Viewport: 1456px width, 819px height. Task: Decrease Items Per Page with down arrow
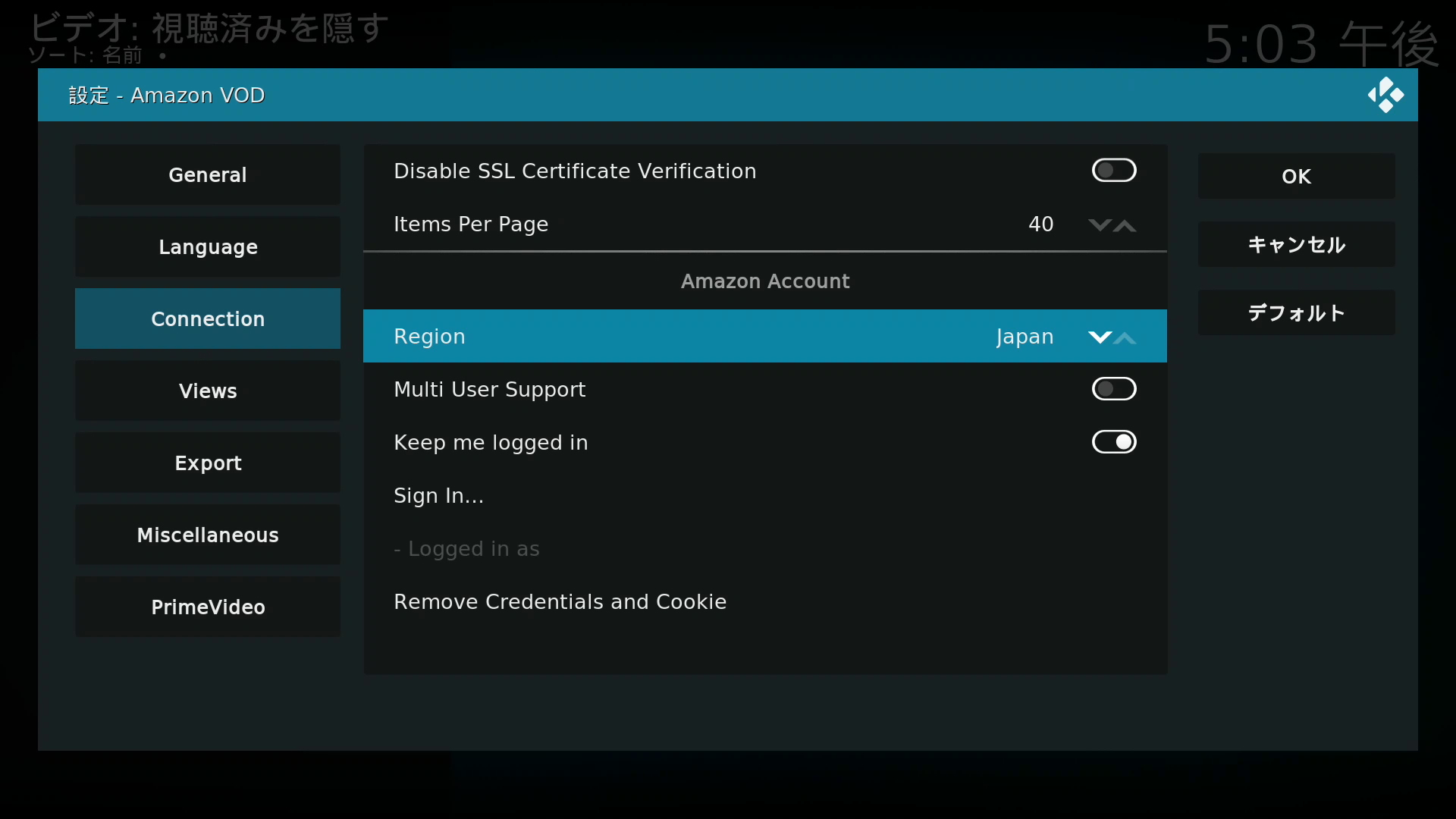pyautogui.click(x=1100, y=225)
